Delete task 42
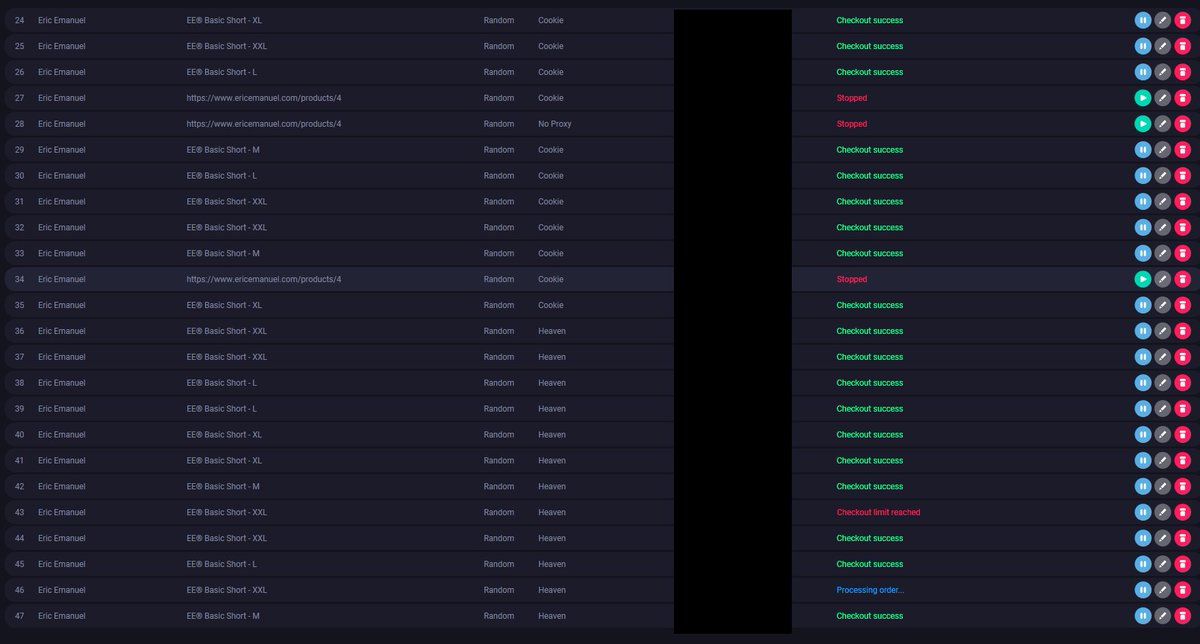This screenshot has height=644, width=1200. pos(1182,486)
